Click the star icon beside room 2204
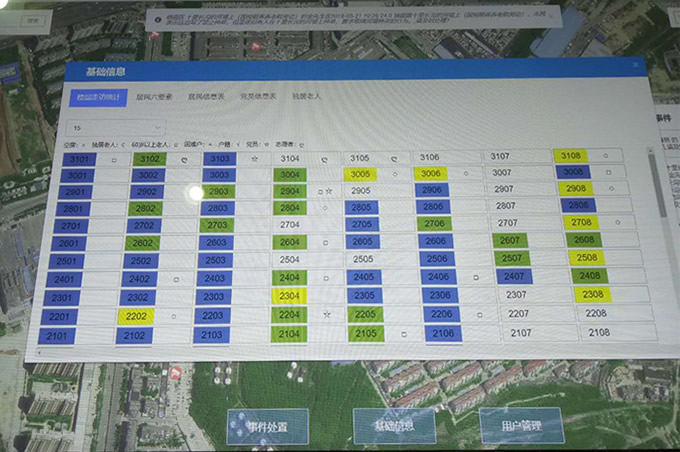The image size is (680, 452). click(326, 315)
